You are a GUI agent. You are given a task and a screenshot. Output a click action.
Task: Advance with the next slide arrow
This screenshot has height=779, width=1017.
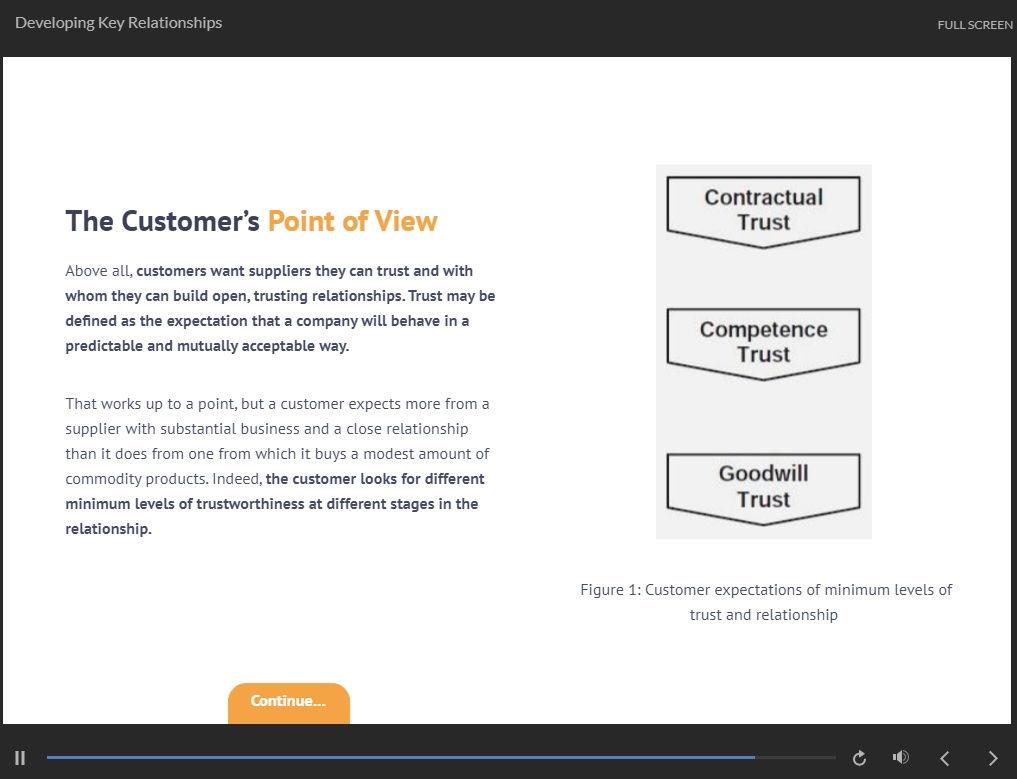pyautogui.click(x=992, y=758)
